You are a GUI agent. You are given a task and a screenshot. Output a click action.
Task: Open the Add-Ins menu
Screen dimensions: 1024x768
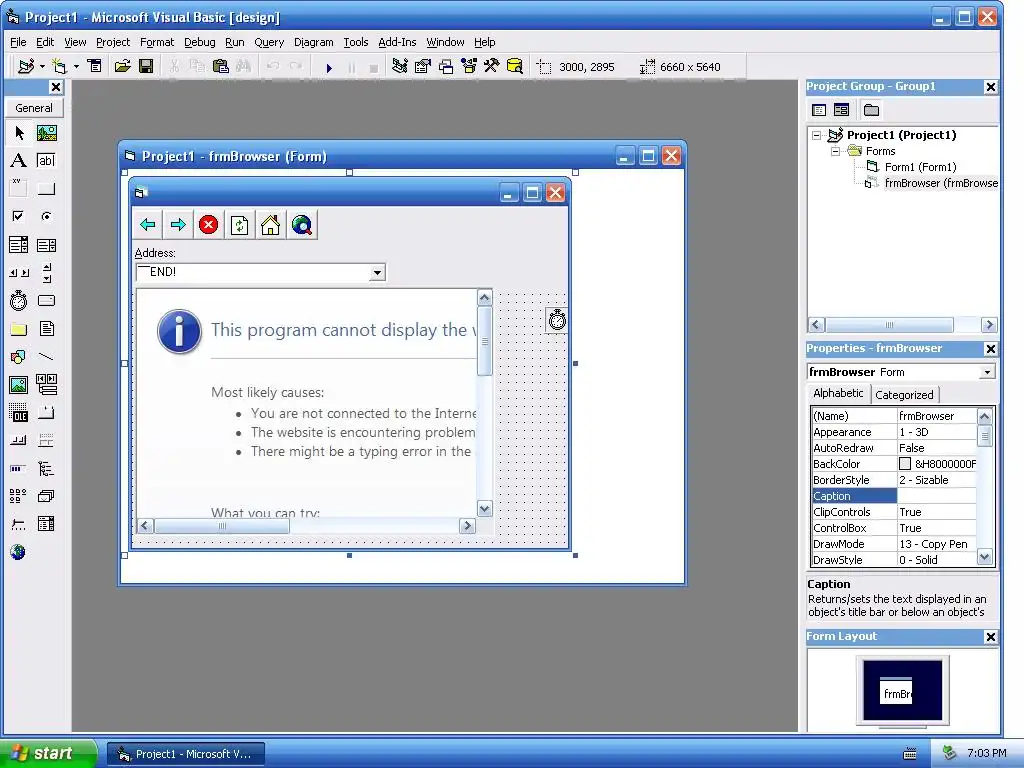point(397,42)
